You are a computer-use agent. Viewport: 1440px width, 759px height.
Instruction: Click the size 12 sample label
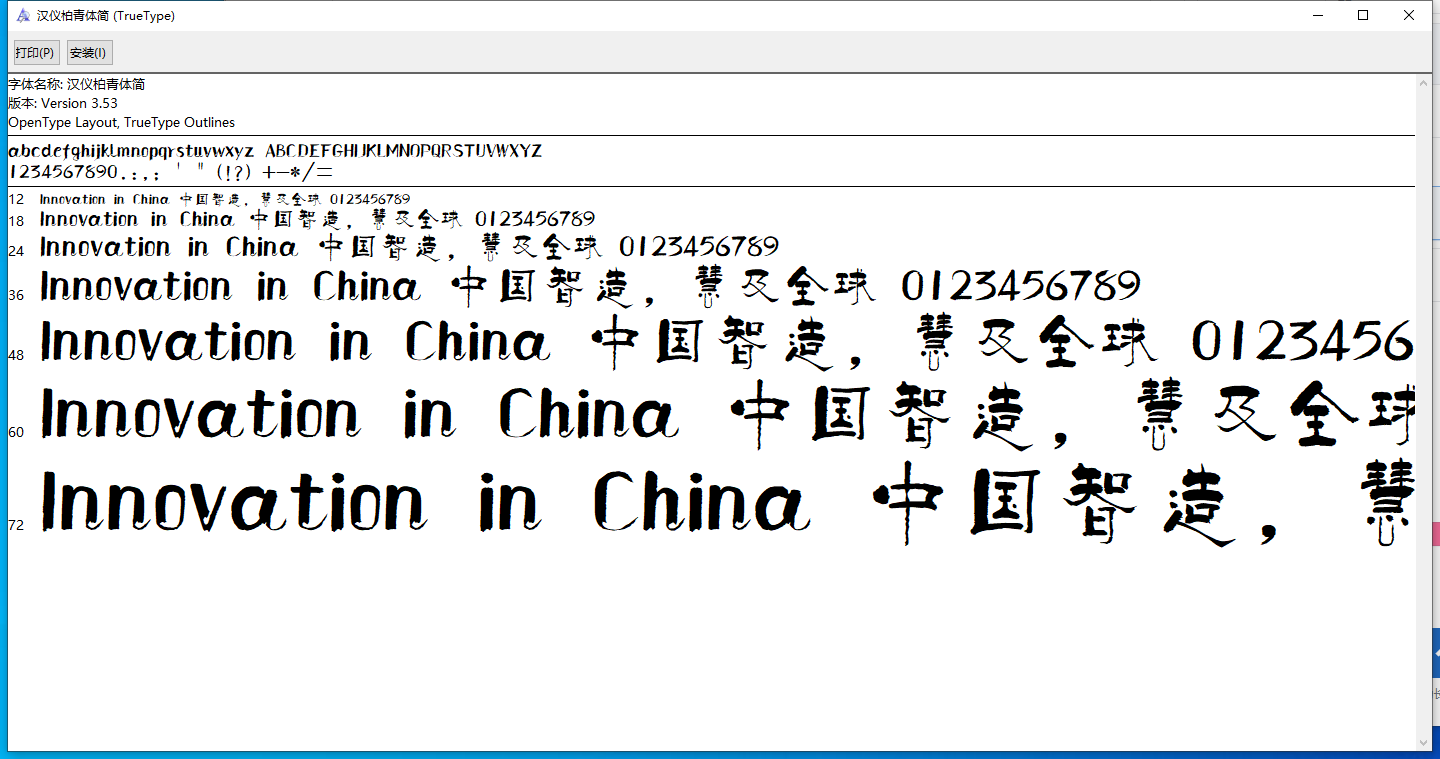(x=16, y=200)
